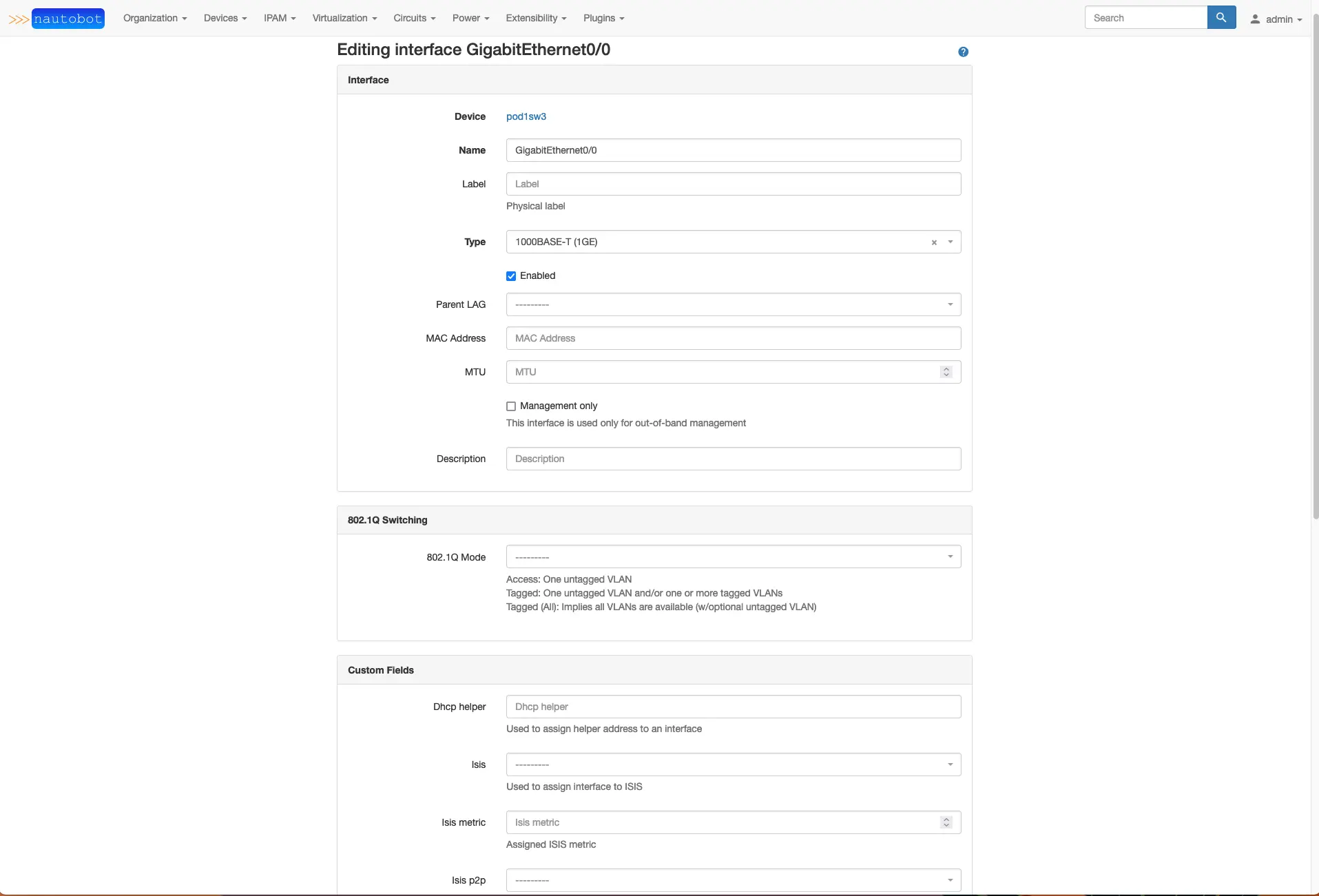Viewport: 1319px width, 896px height.
Task: Click the Nautobot logo
Action: tap(56, 19)
